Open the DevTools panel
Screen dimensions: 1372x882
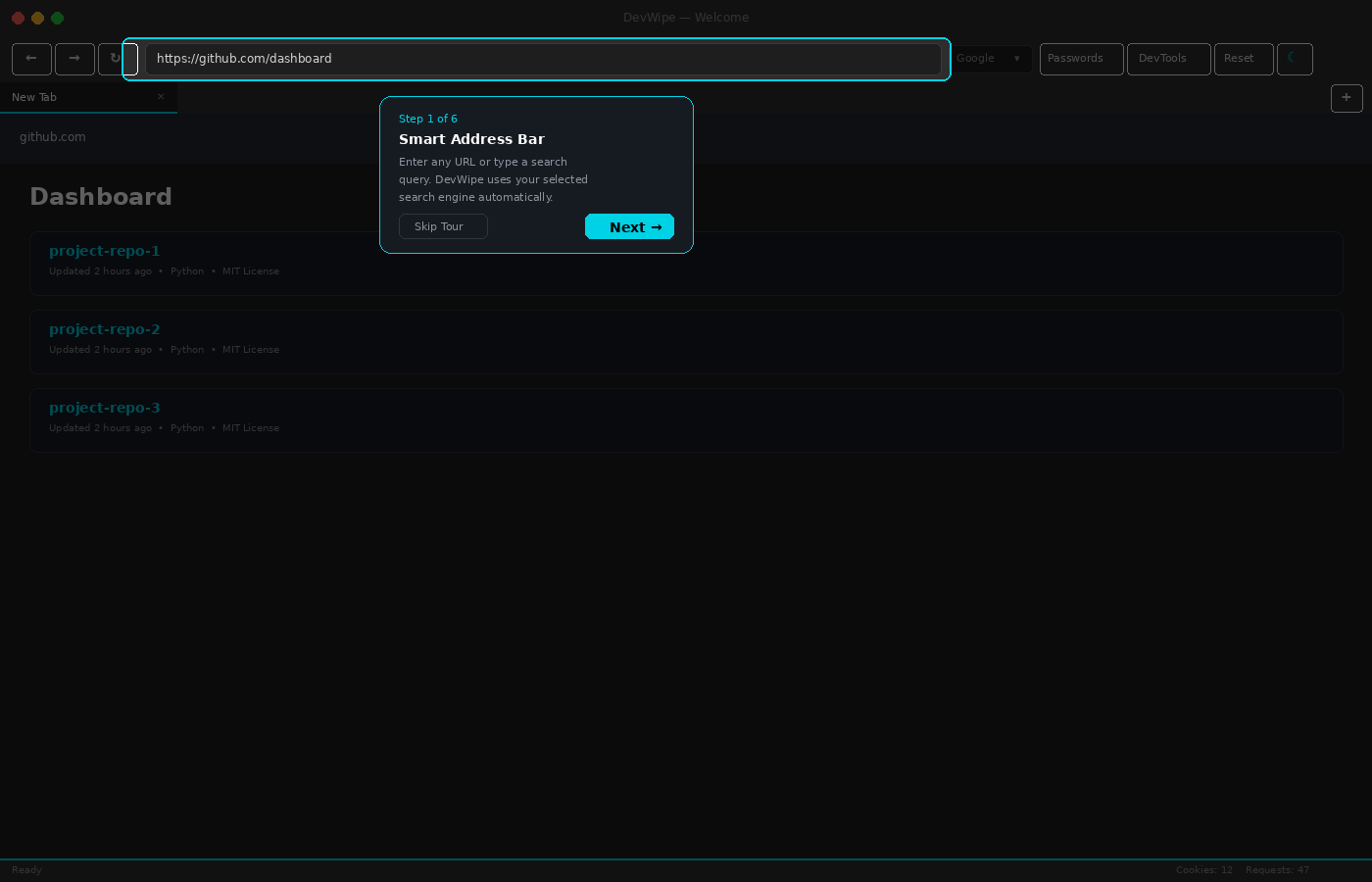1168,59
